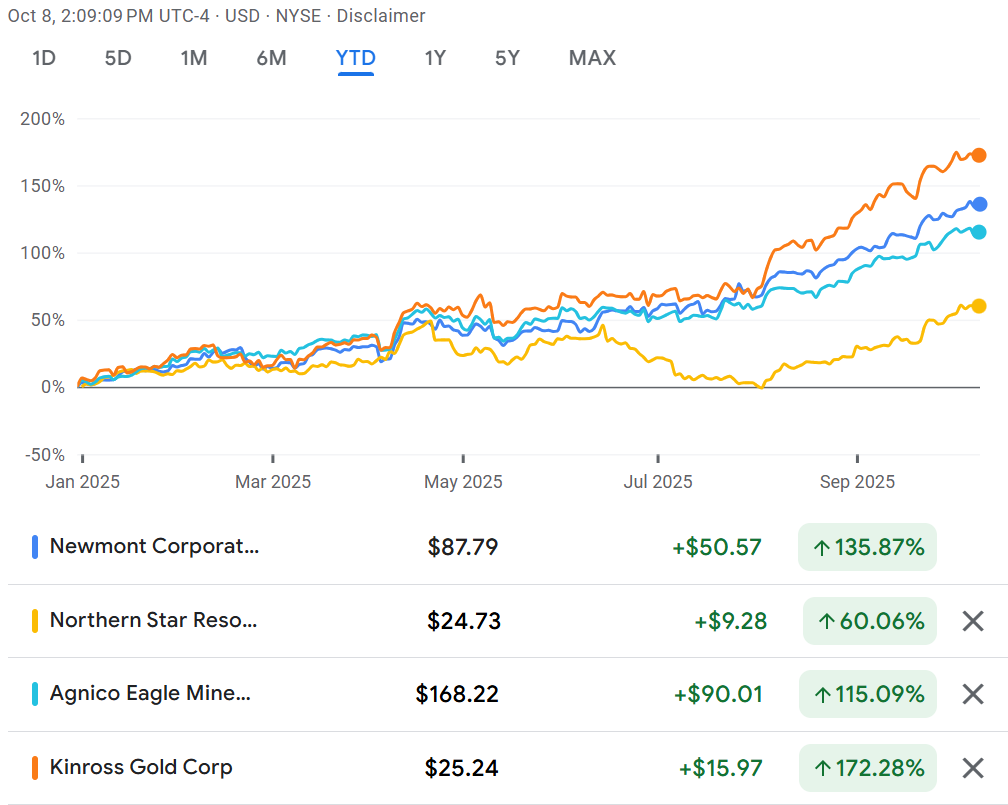
Task: Remove Agnico Eagle Mines from comparison
Action: [972, 694]
